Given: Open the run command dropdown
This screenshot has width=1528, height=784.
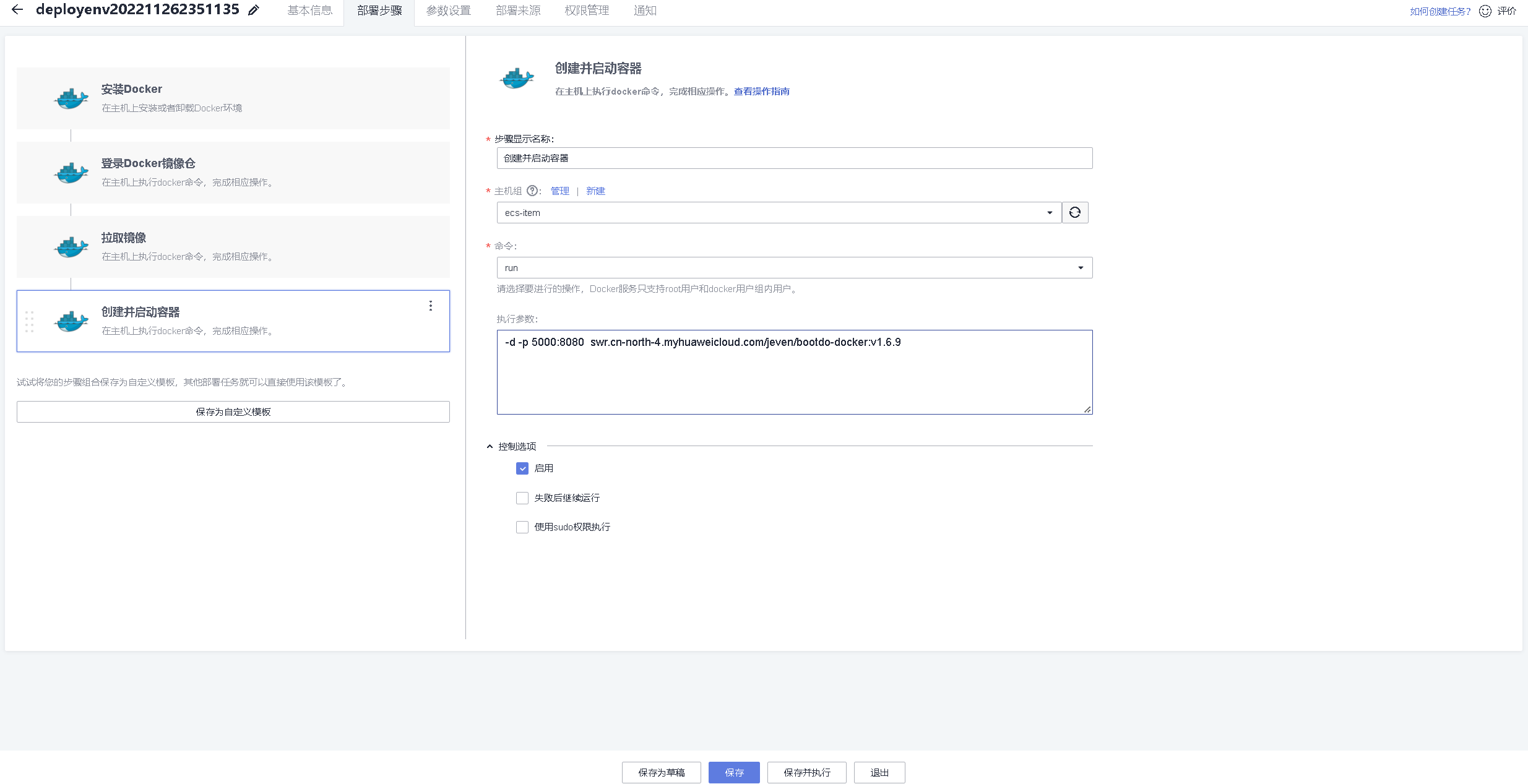Looking at the screenshot, I should [1081, 267].
